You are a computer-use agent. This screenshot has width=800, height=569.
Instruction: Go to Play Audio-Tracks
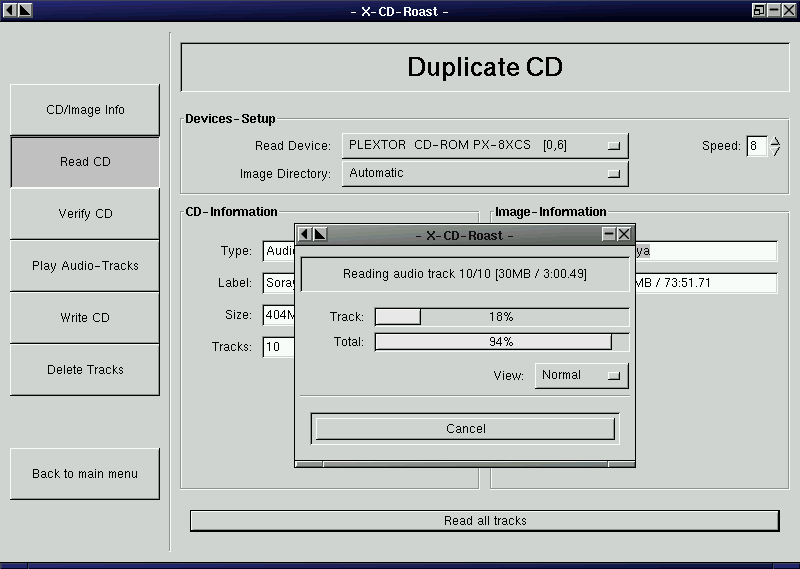pos(85,266)
